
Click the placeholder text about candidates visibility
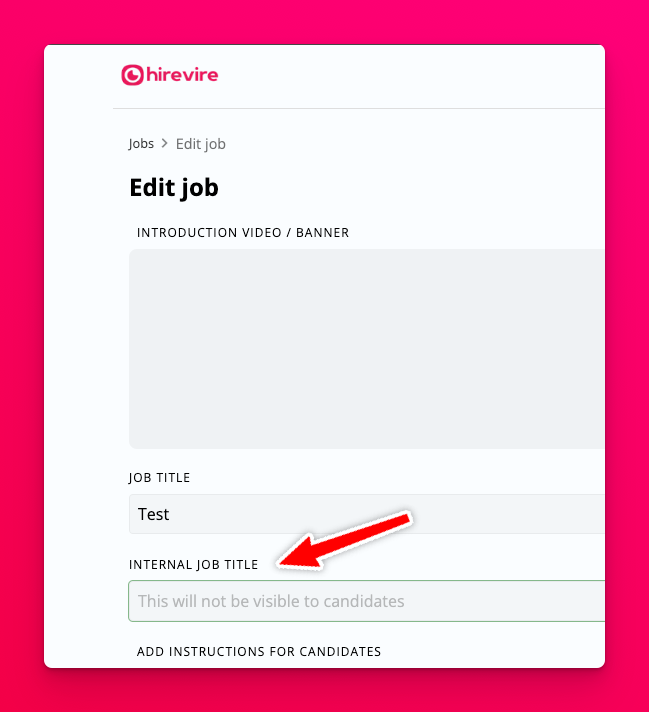[271, 601]
